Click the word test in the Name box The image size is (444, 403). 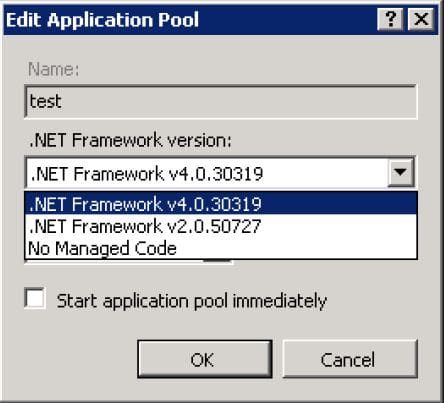[x=45, y=101]
